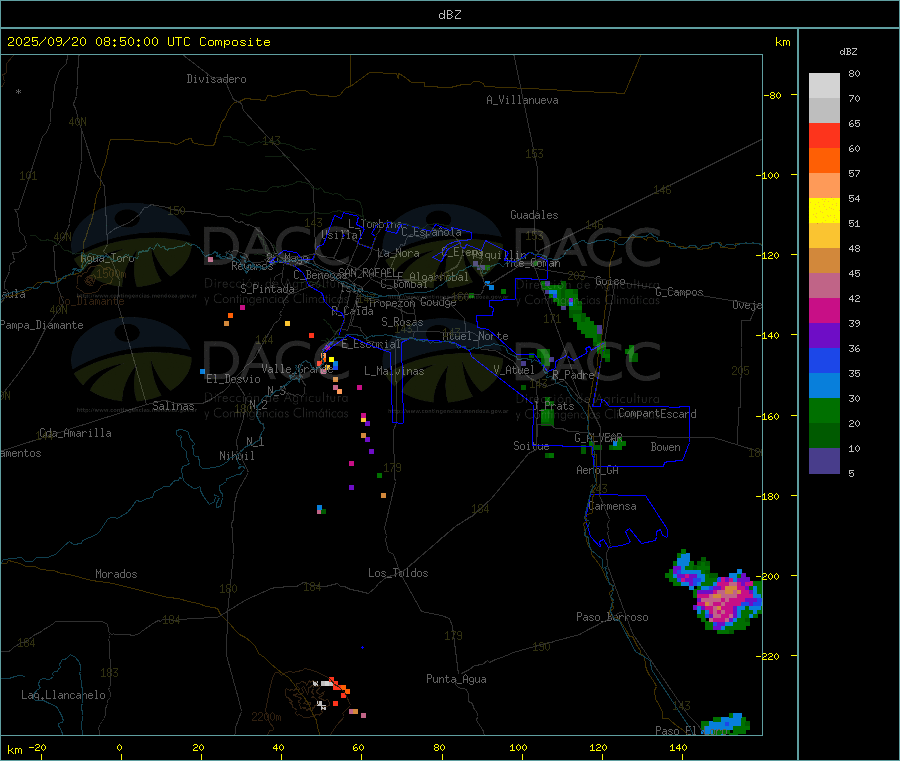The image size is (900, 761).
Task: Click the 'dBZ' title at the top
Action: coord(449,15)
